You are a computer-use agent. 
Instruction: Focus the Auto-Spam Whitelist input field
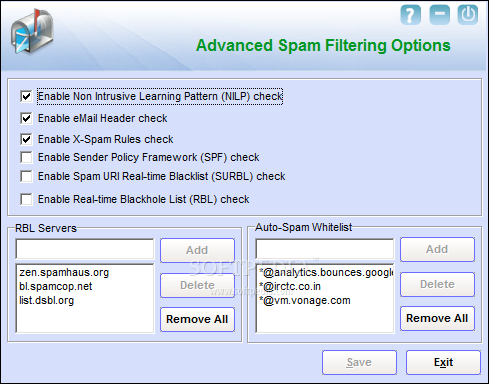(x=325, y=249)
